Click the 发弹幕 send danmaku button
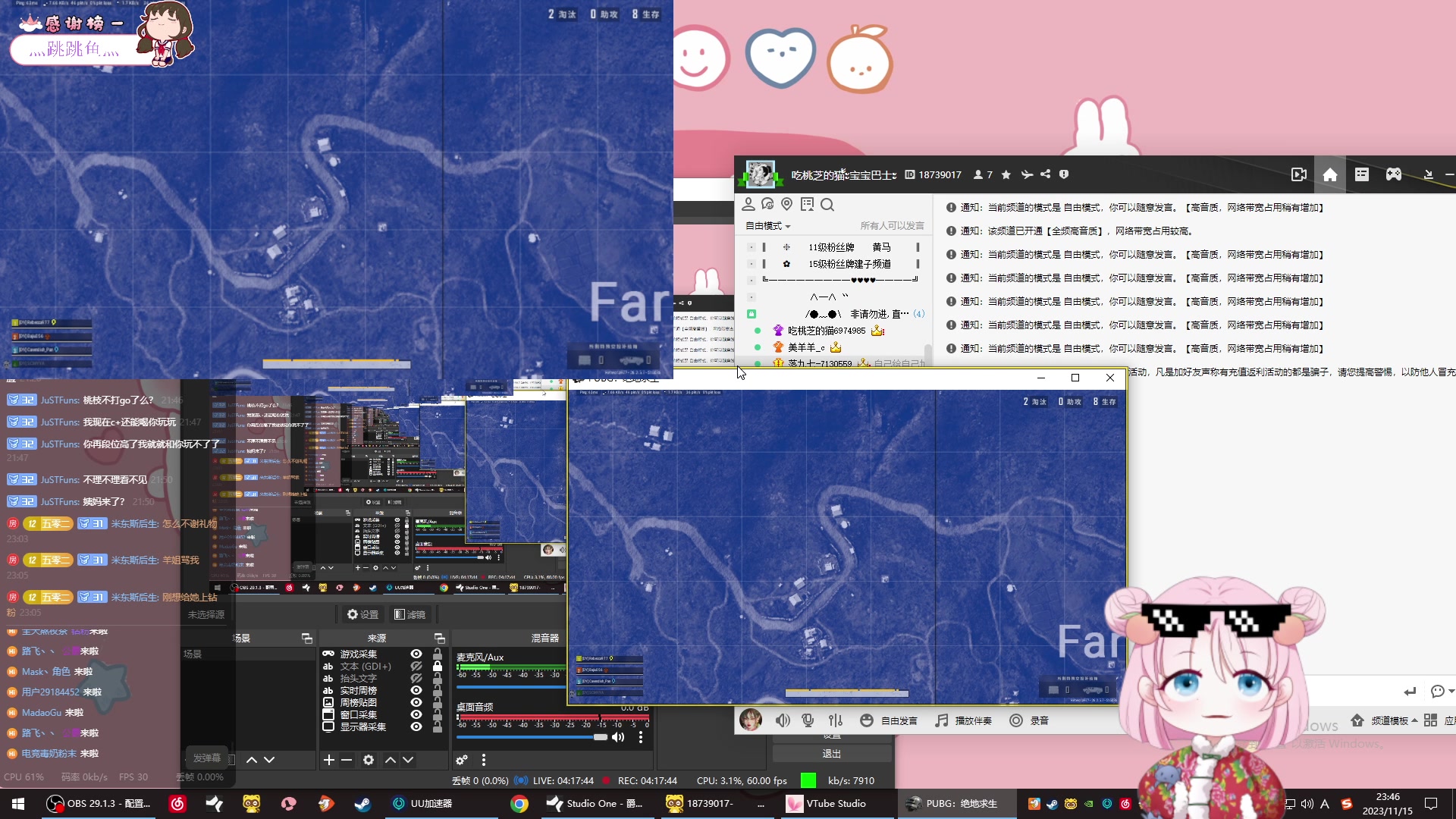The image size is (1456, 819). [x=206, y=758]
